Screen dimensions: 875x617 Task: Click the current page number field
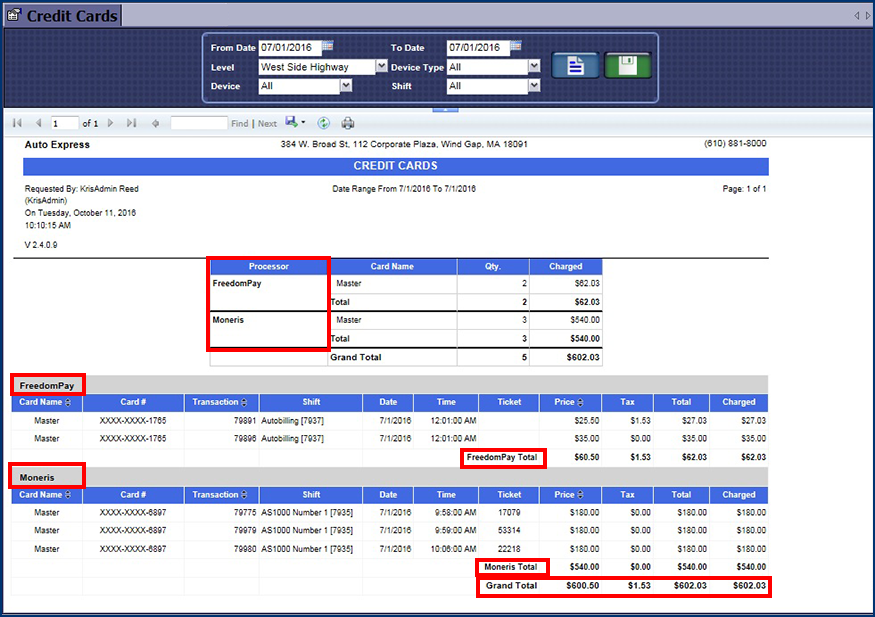coord(64,123)
